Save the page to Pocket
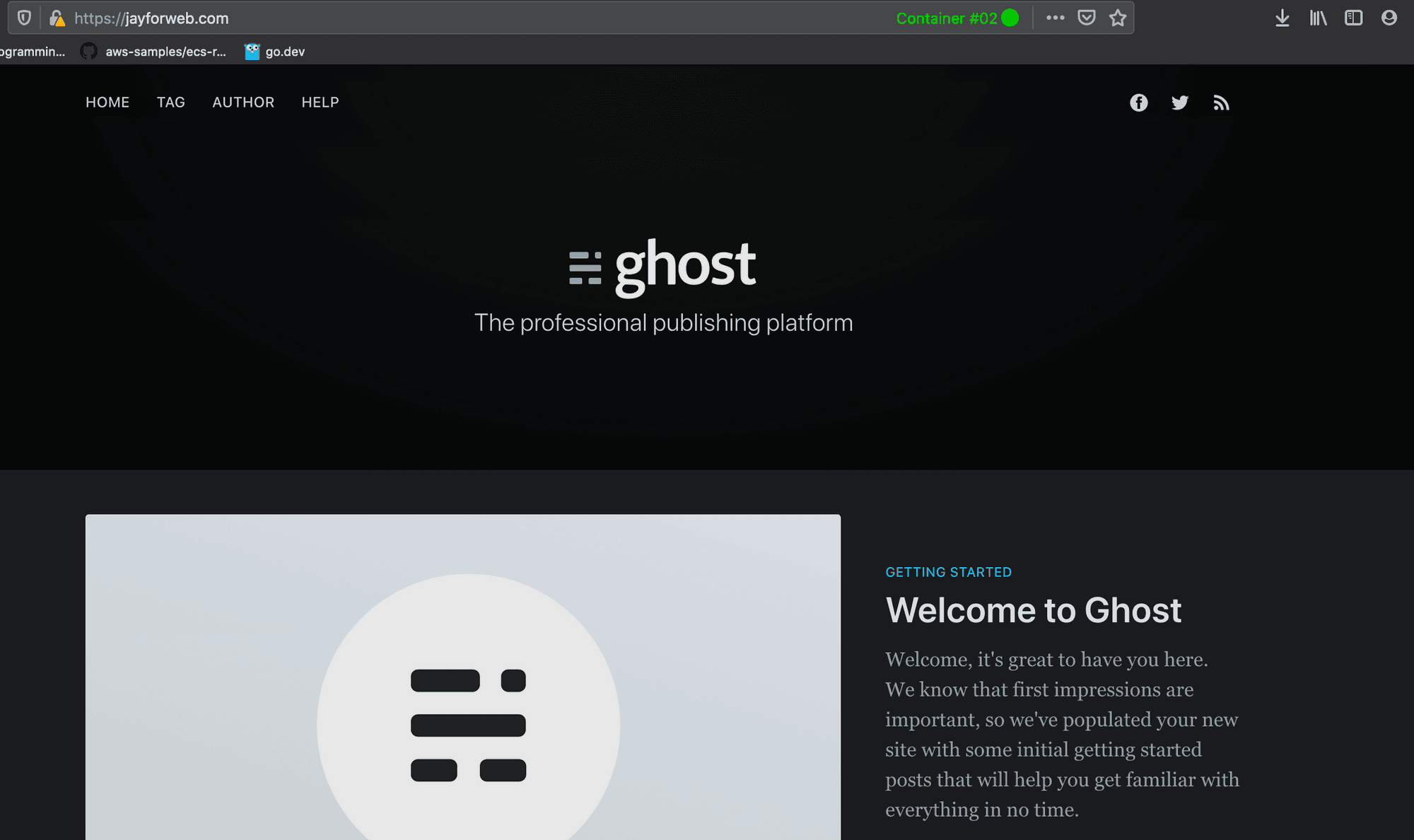This screenshot has width=1414, height=840. pyautogui.click(x=1087, y=18)
